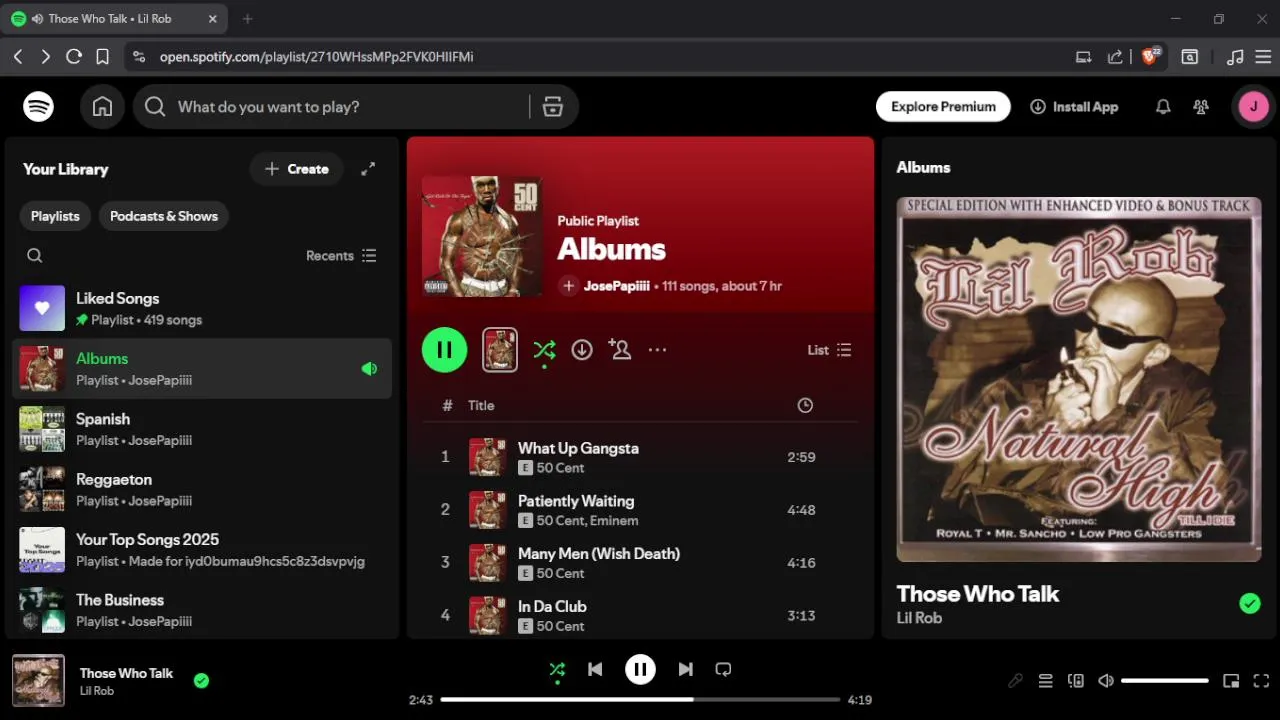Filter the library by Podcasts & Shows
The height and width of the screenshot is (720, 1280).
[164, 216]
